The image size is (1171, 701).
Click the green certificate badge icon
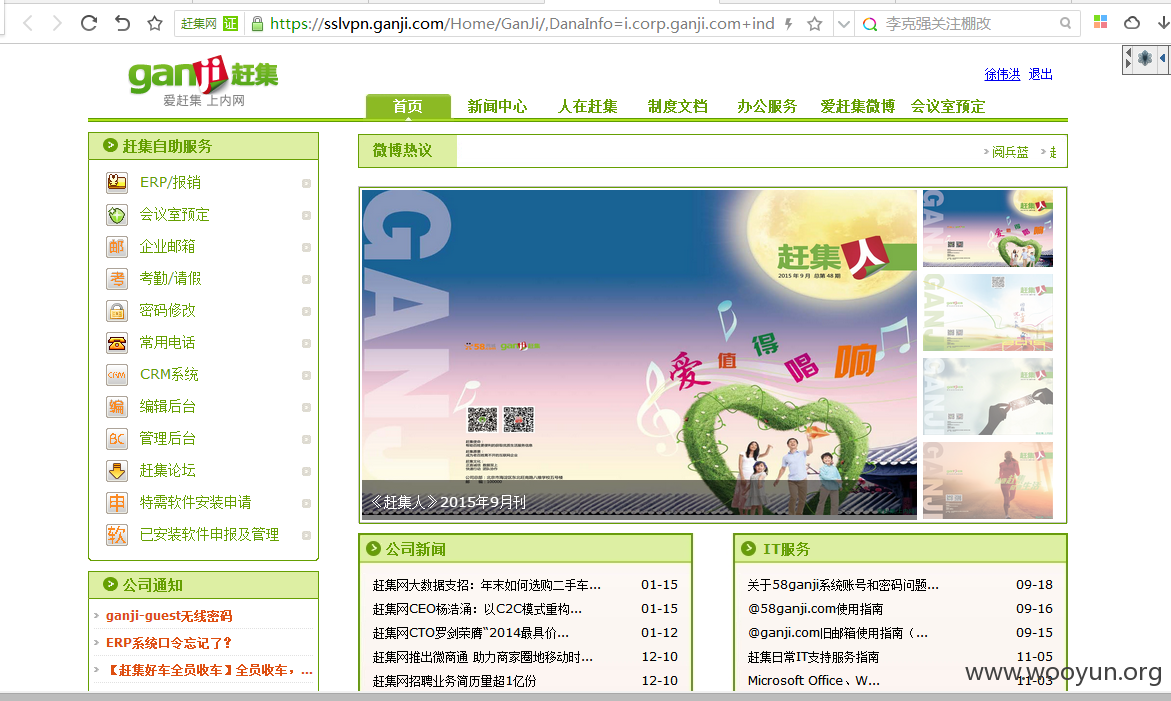[231, 24]
